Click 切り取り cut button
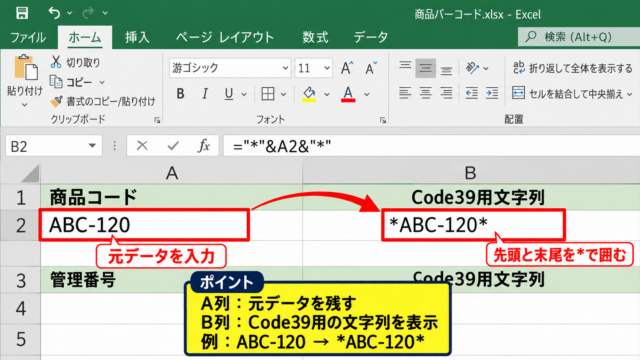 click(x=76, y=62)
